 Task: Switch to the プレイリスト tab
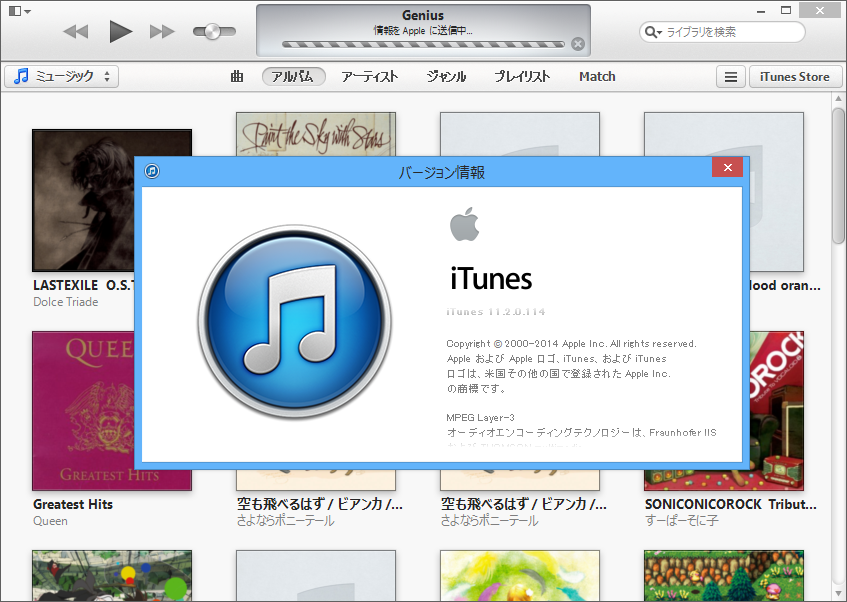pos(521,76)
